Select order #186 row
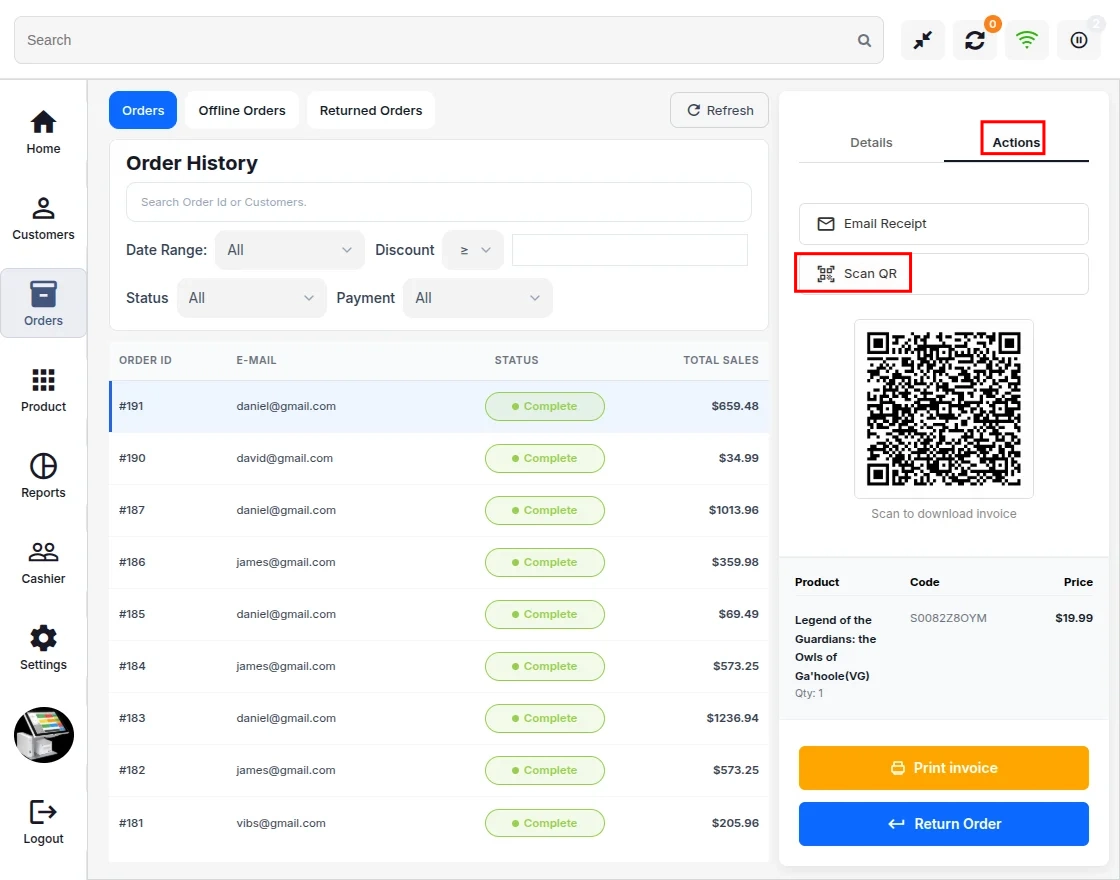 pos(439,563)
